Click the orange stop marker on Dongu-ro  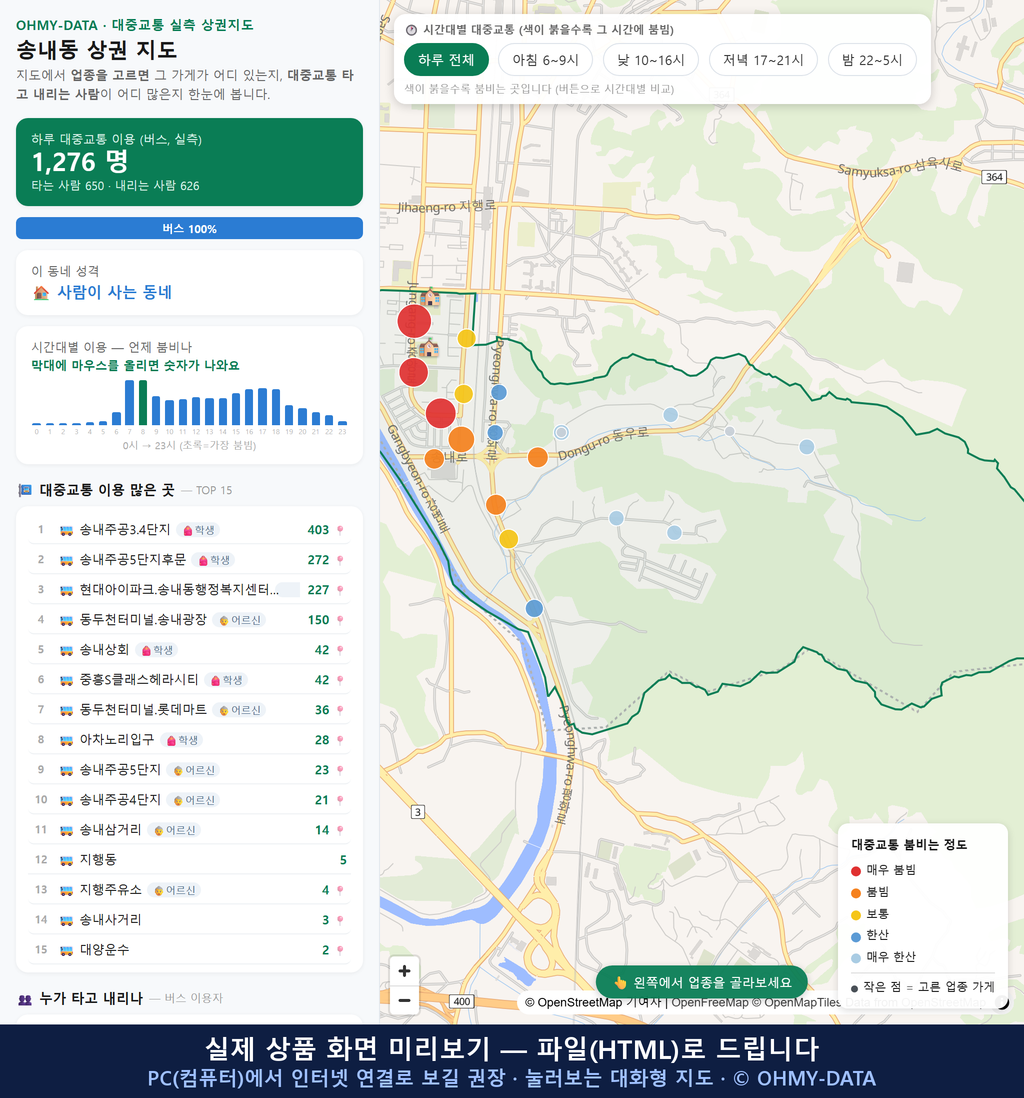tap(537, 457)
